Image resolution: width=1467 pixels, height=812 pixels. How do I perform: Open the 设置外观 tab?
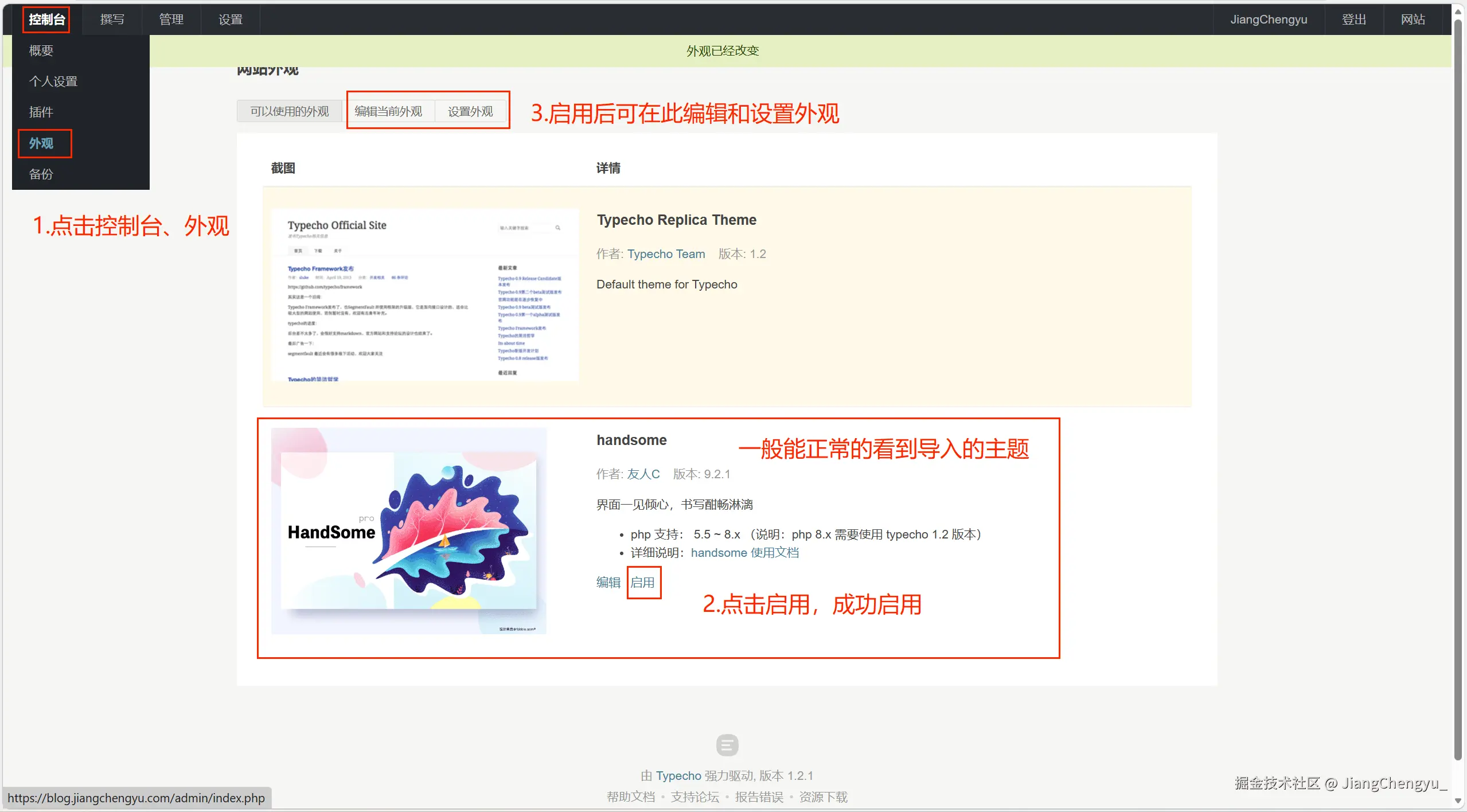click(x=470, y=111)
